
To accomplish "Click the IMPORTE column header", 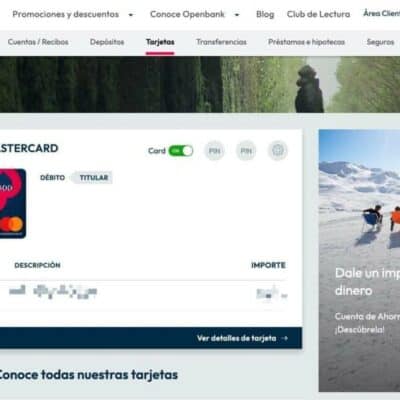I will tap(268, 265).
